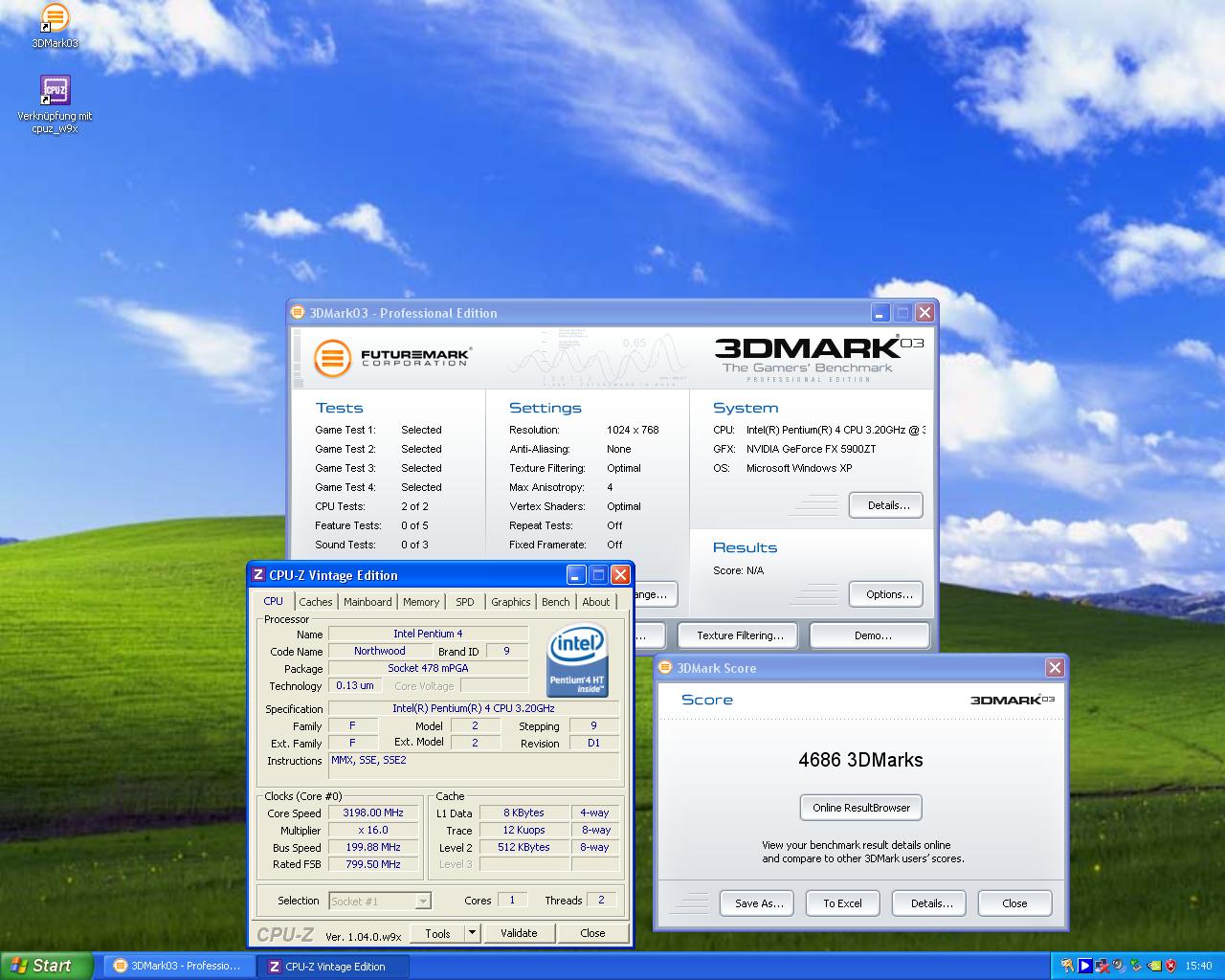
Task: Click the Intel Pentium 4 HT logo
Action: pyautogui.click(x=576, y=659)
